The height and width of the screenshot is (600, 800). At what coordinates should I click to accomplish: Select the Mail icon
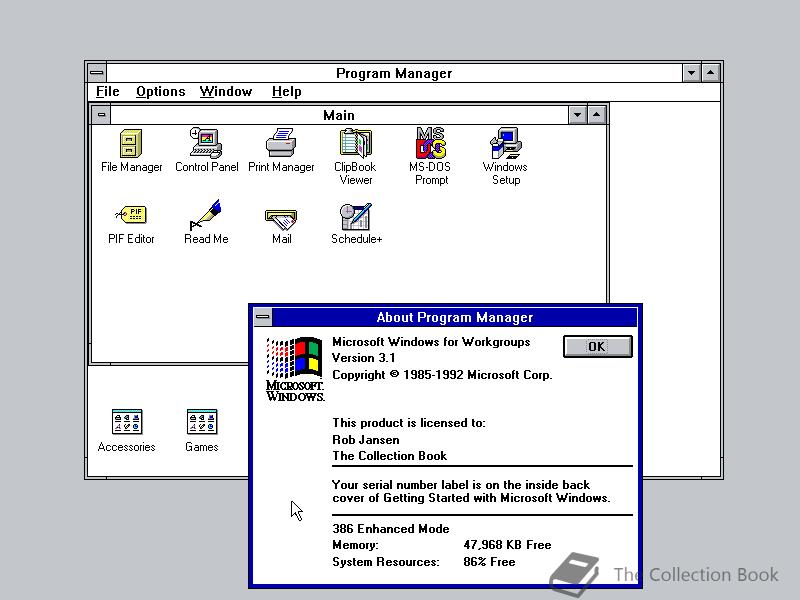[281, 218]
